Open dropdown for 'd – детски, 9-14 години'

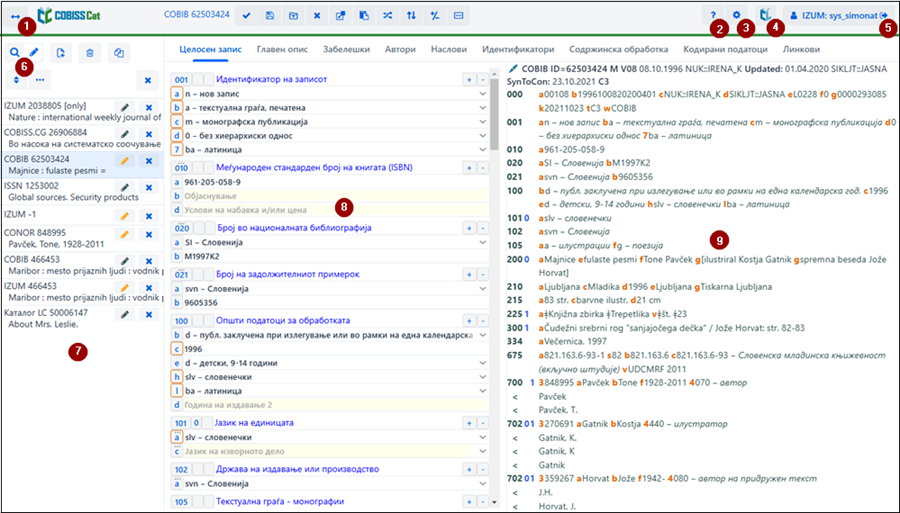pyautogui.click(x=483, y=363)
